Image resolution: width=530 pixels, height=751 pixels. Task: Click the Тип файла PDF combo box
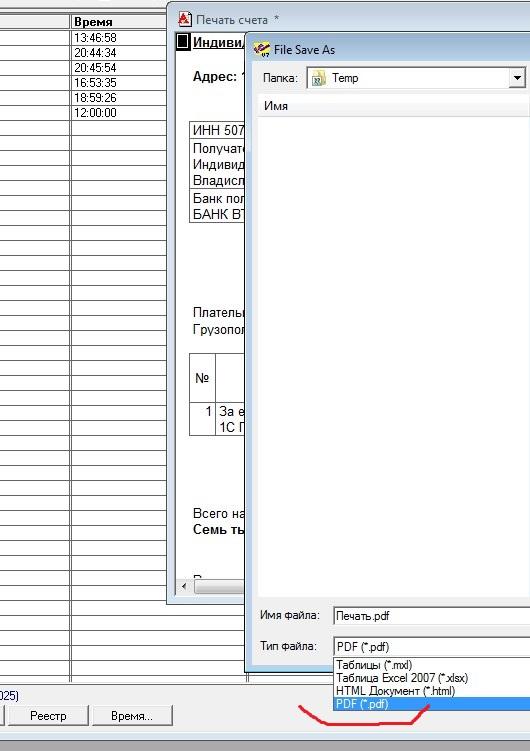pos(431,647)
